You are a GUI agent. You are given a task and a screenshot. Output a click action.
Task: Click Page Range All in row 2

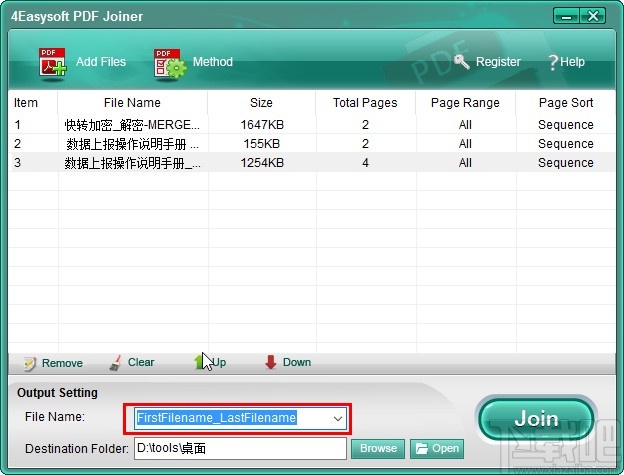pos(465,144)
